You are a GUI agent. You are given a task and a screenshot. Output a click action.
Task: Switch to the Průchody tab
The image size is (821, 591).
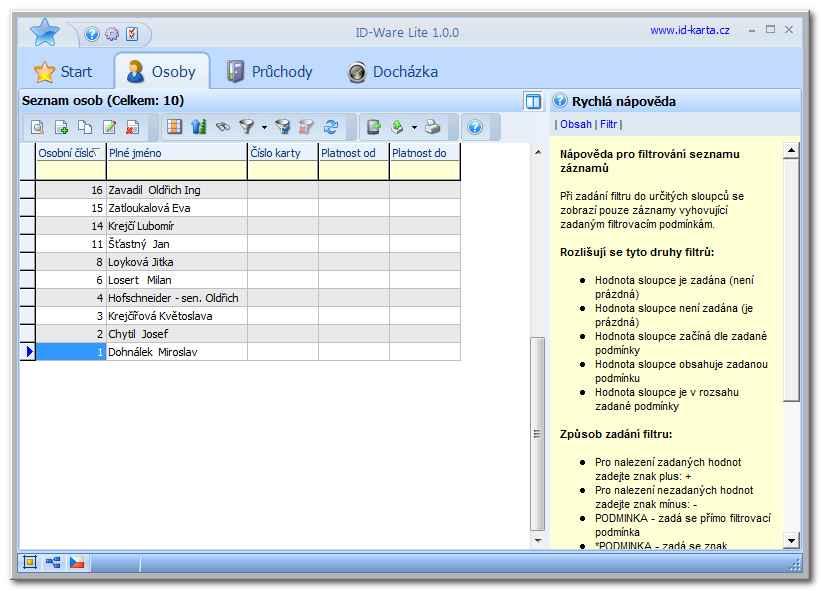pos(269,72)
